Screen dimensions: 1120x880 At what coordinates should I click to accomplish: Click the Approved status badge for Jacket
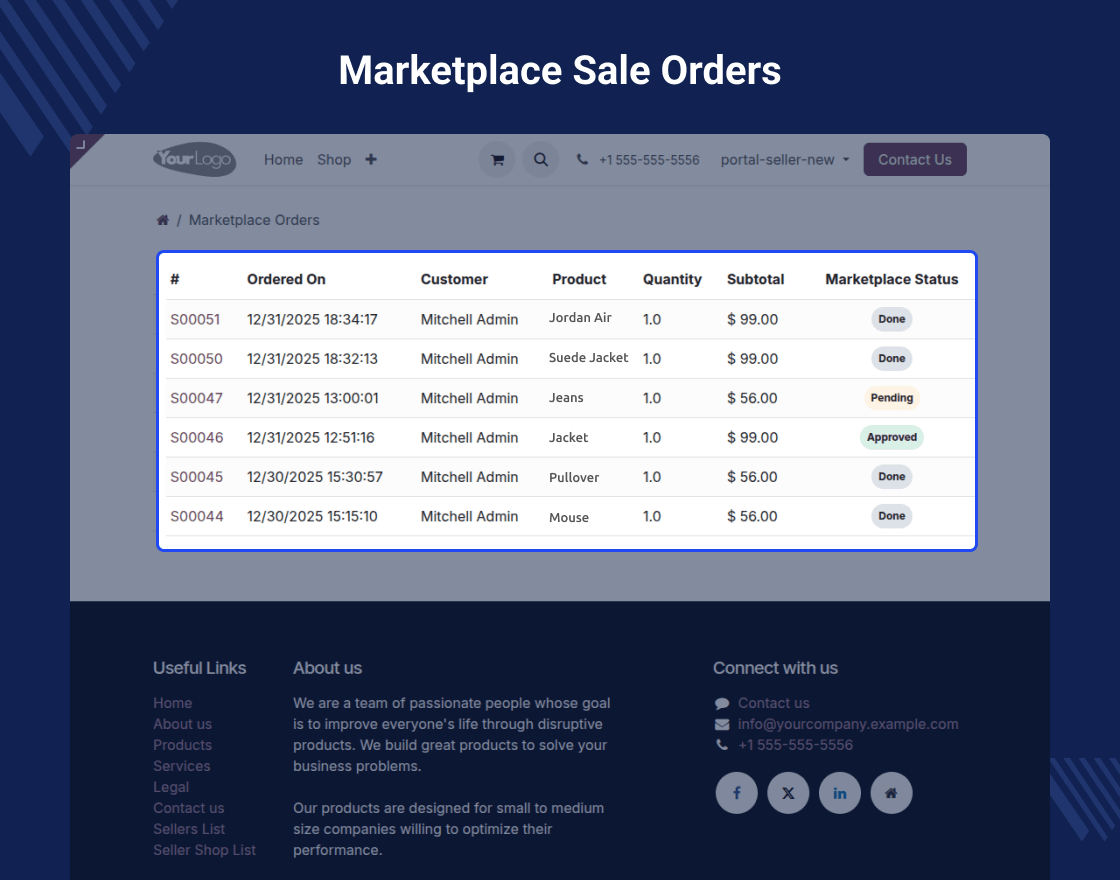click(x=891, y=437)
